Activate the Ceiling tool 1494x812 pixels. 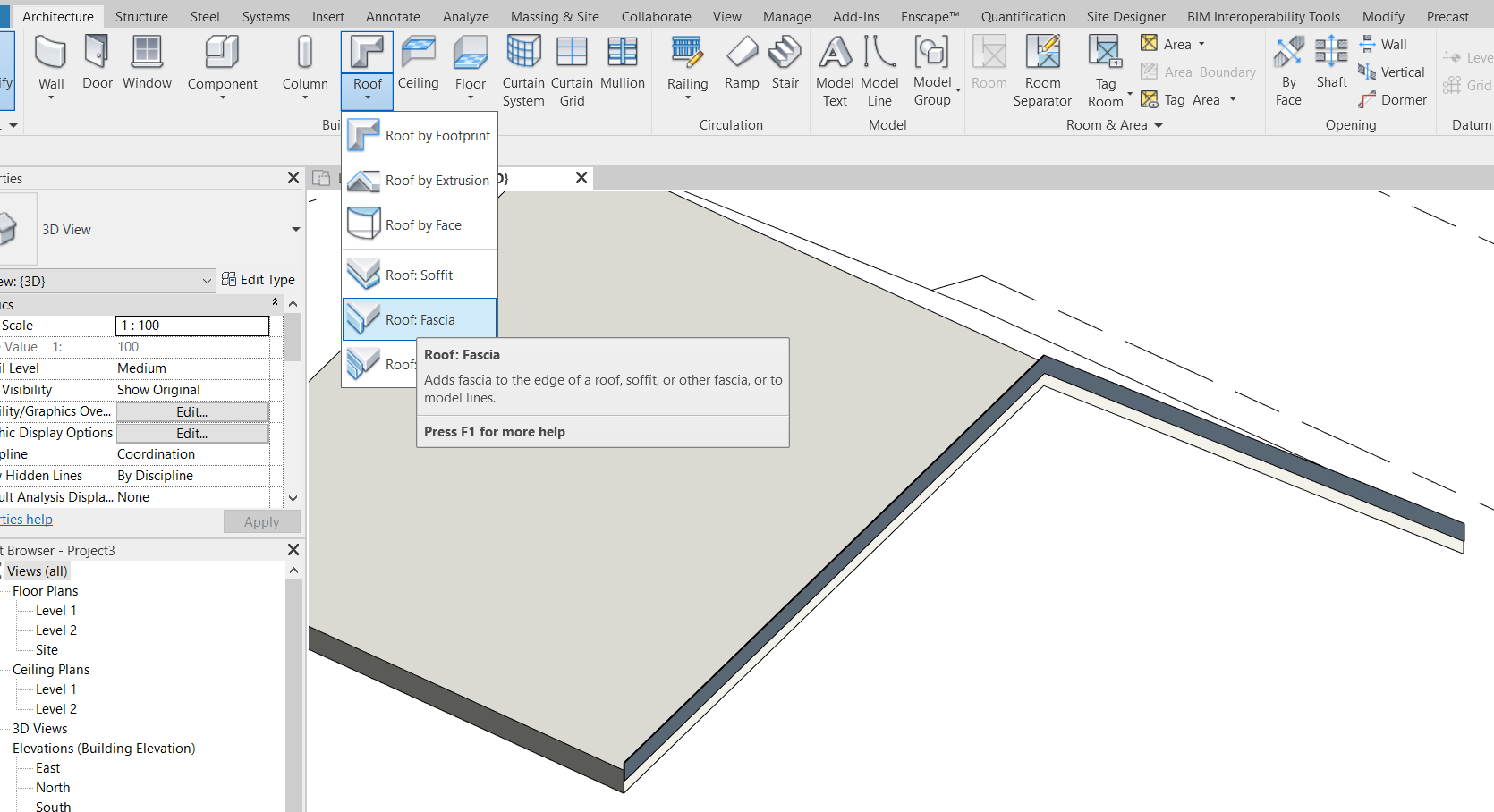point(418,63)
